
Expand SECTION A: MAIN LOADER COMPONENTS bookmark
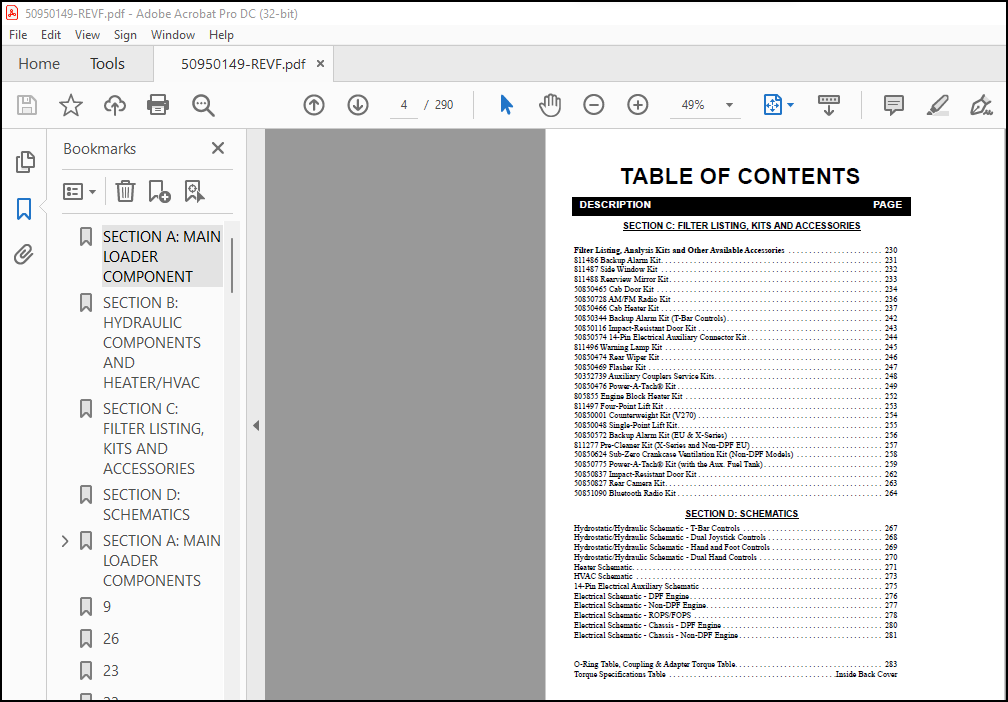tap(65, 541)
